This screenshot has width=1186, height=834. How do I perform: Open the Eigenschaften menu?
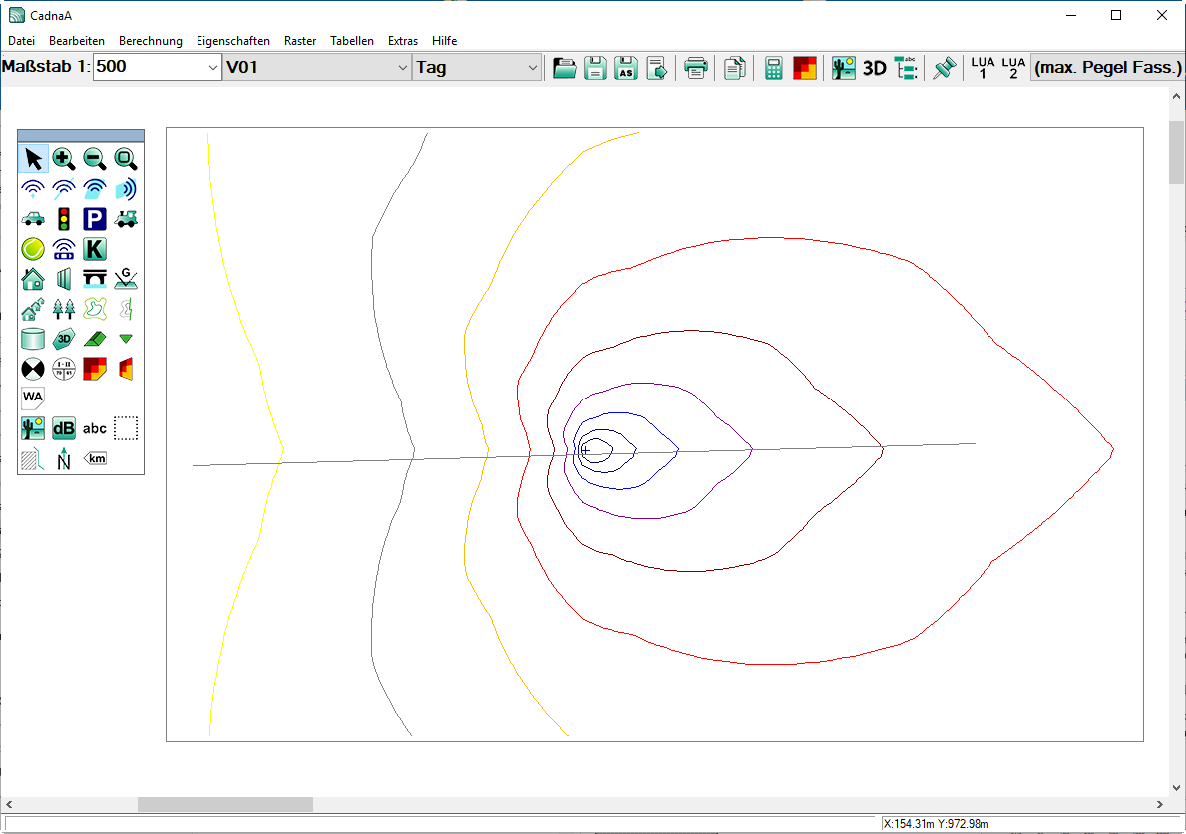[x=233, y=41]
